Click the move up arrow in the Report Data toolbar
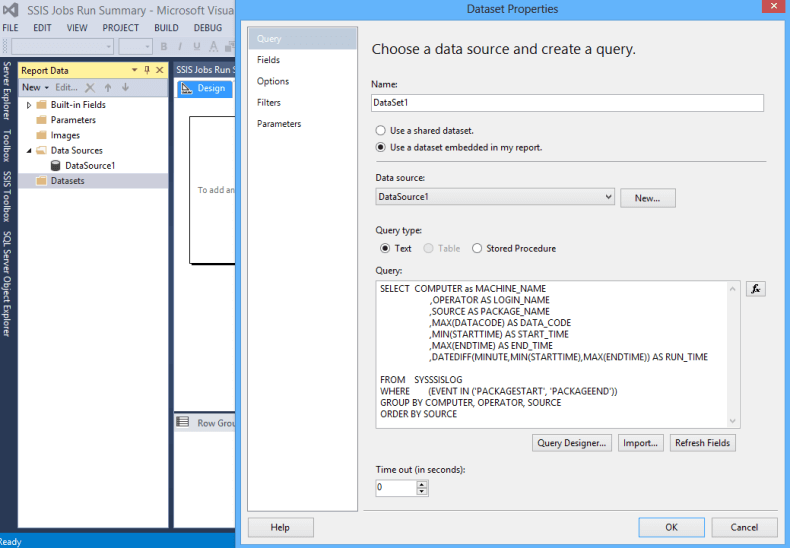The height and width of the screenshot is (548, 790). (x=108, y=88)
